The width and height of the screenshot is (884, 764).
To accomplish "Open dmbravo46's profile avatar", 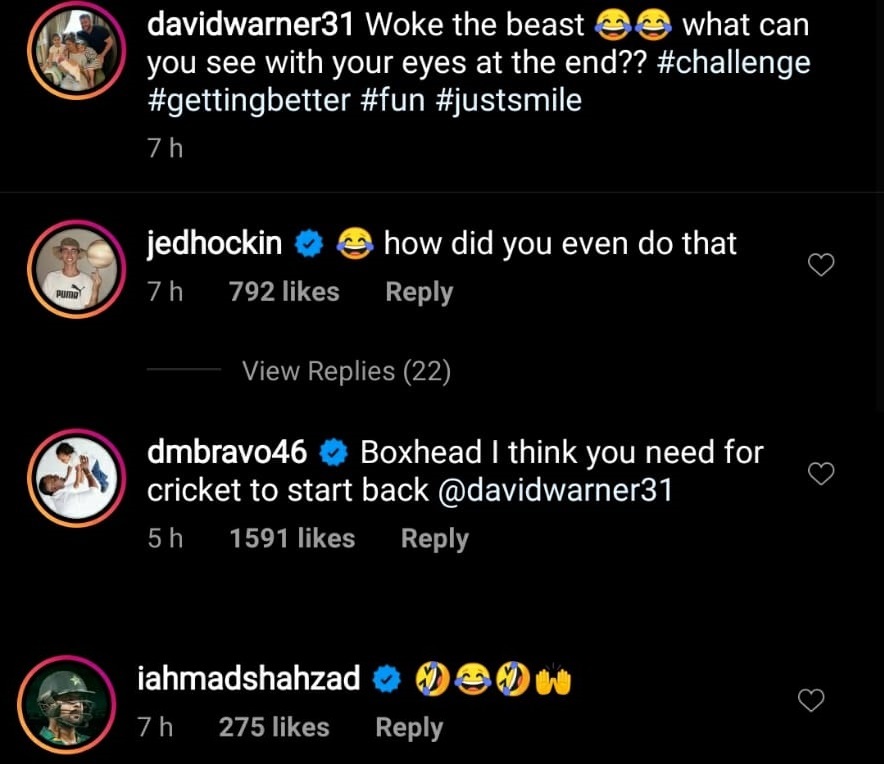I will click(73, 477).
